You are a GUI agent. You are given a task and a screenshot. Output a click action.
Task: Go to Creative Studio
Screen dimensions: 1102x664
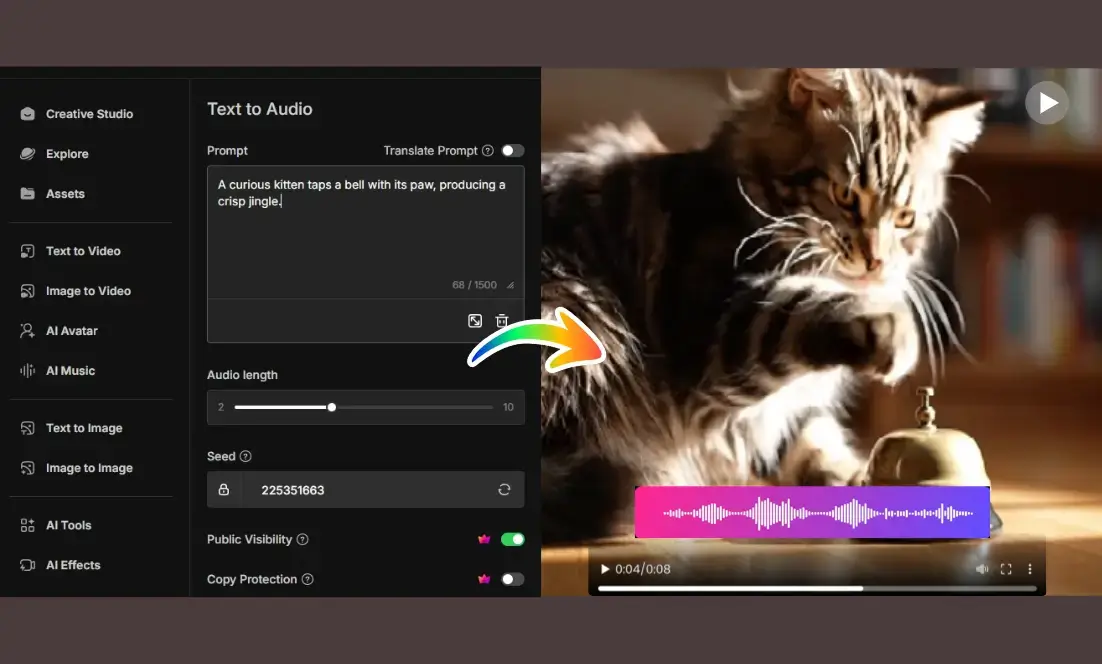[x=90, y=113]
